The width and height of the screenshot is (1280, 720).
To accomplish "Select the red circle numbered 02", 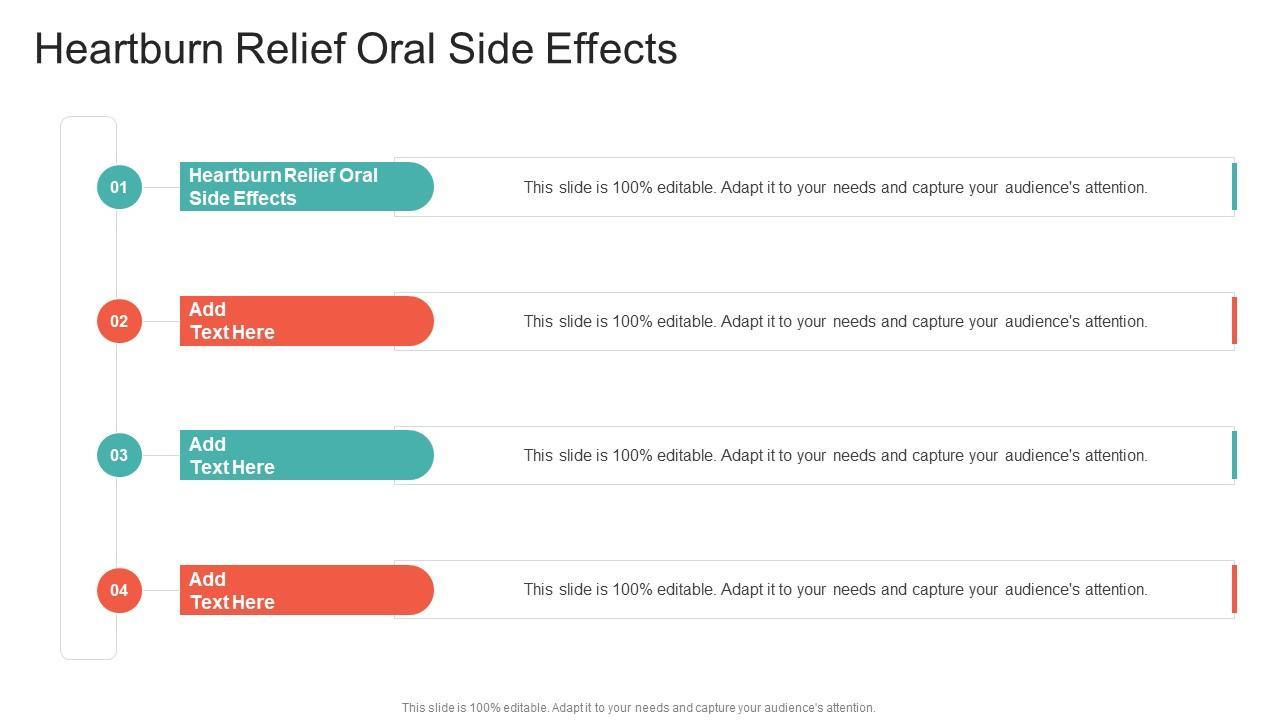I will click(119, 321).
